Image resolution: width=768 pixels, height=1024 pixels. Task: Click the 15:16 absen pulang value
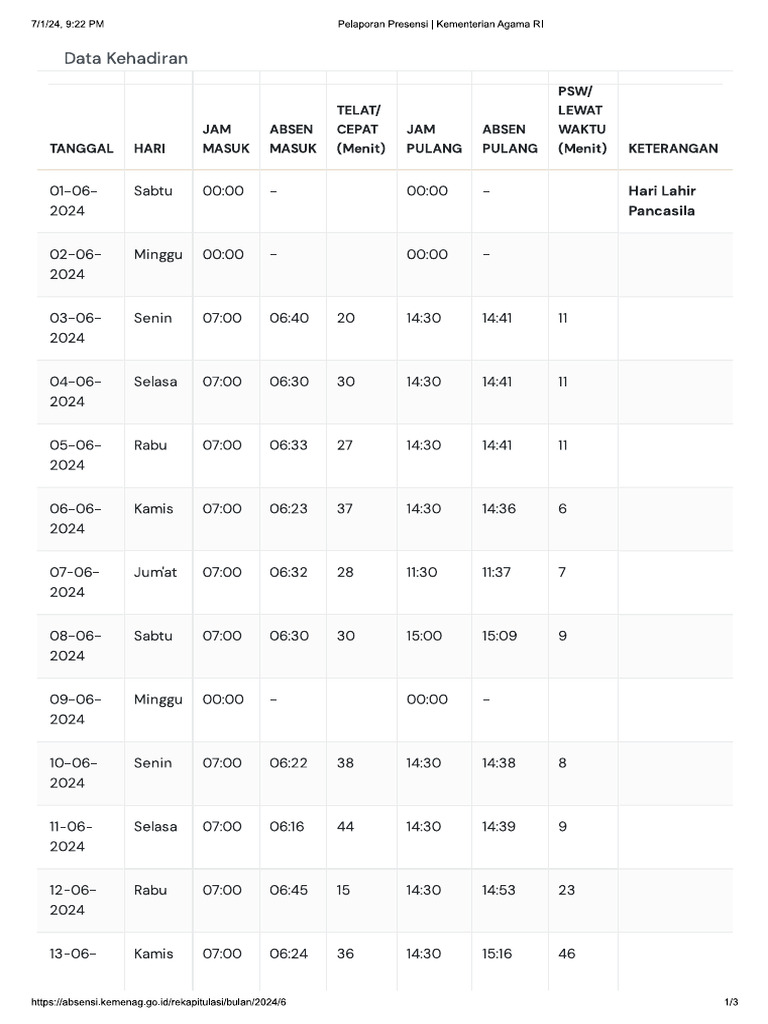point(497,954)
